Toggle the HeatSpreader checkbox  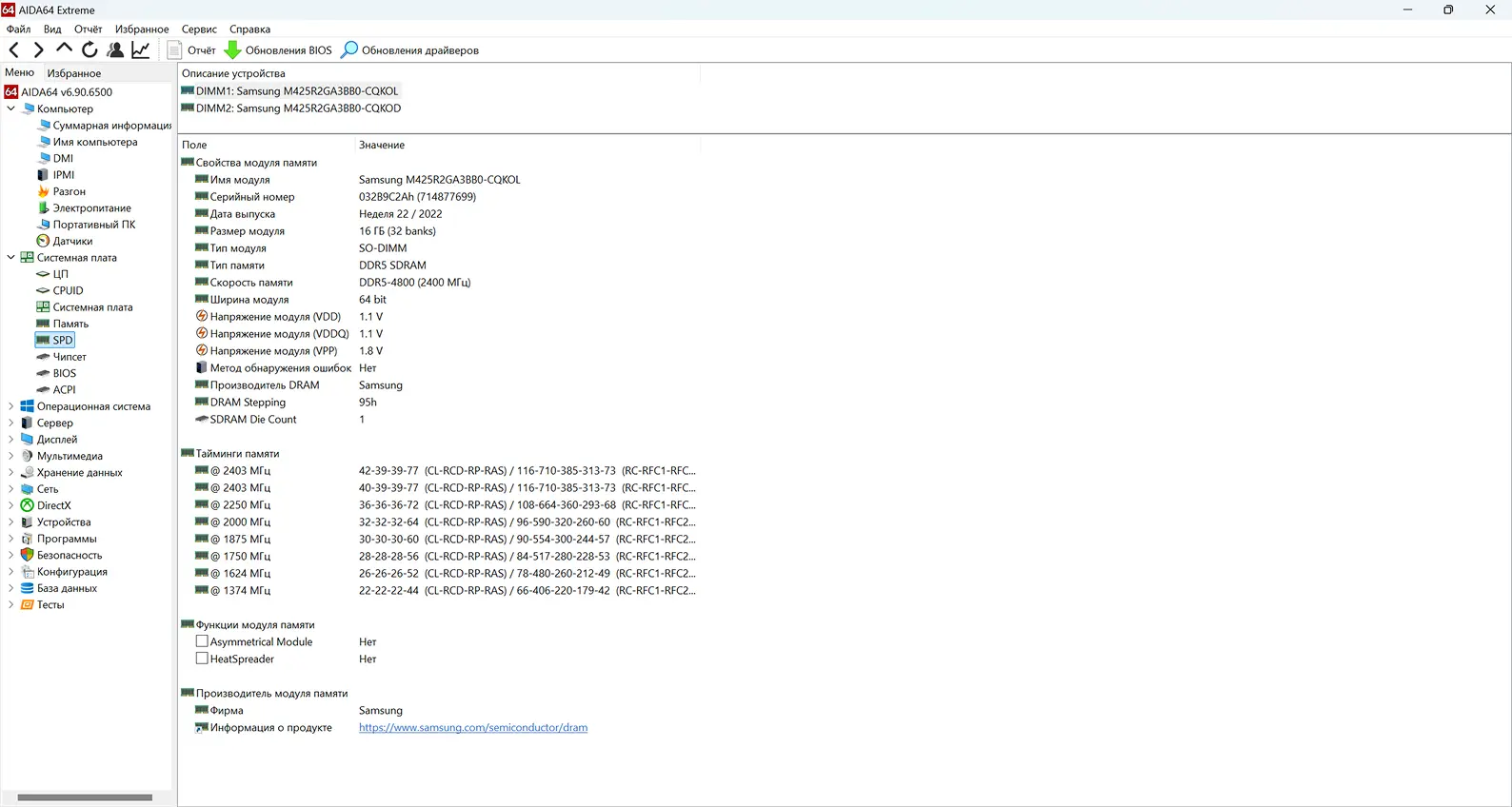click(202, 659)
